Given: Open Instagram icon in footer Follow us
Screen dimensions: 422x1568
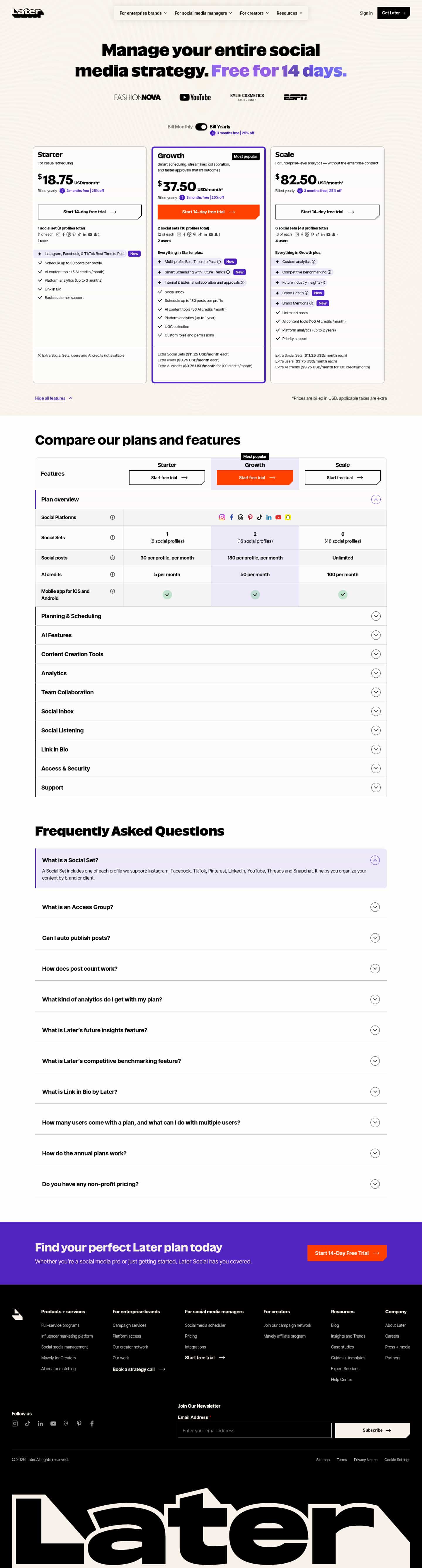Looking at the screenshot, I should coord(15,1423).
